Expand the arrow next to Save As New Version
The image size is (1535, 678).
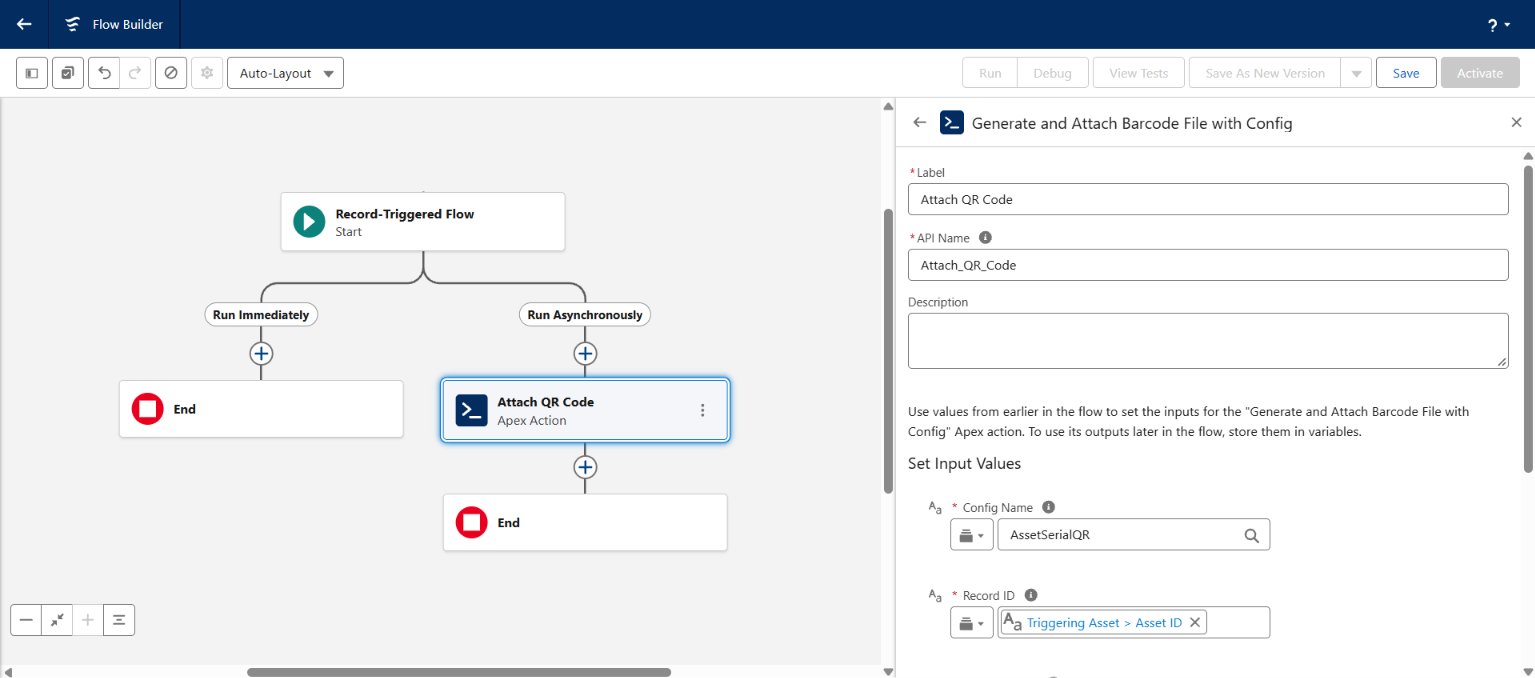coord(1356,73)
